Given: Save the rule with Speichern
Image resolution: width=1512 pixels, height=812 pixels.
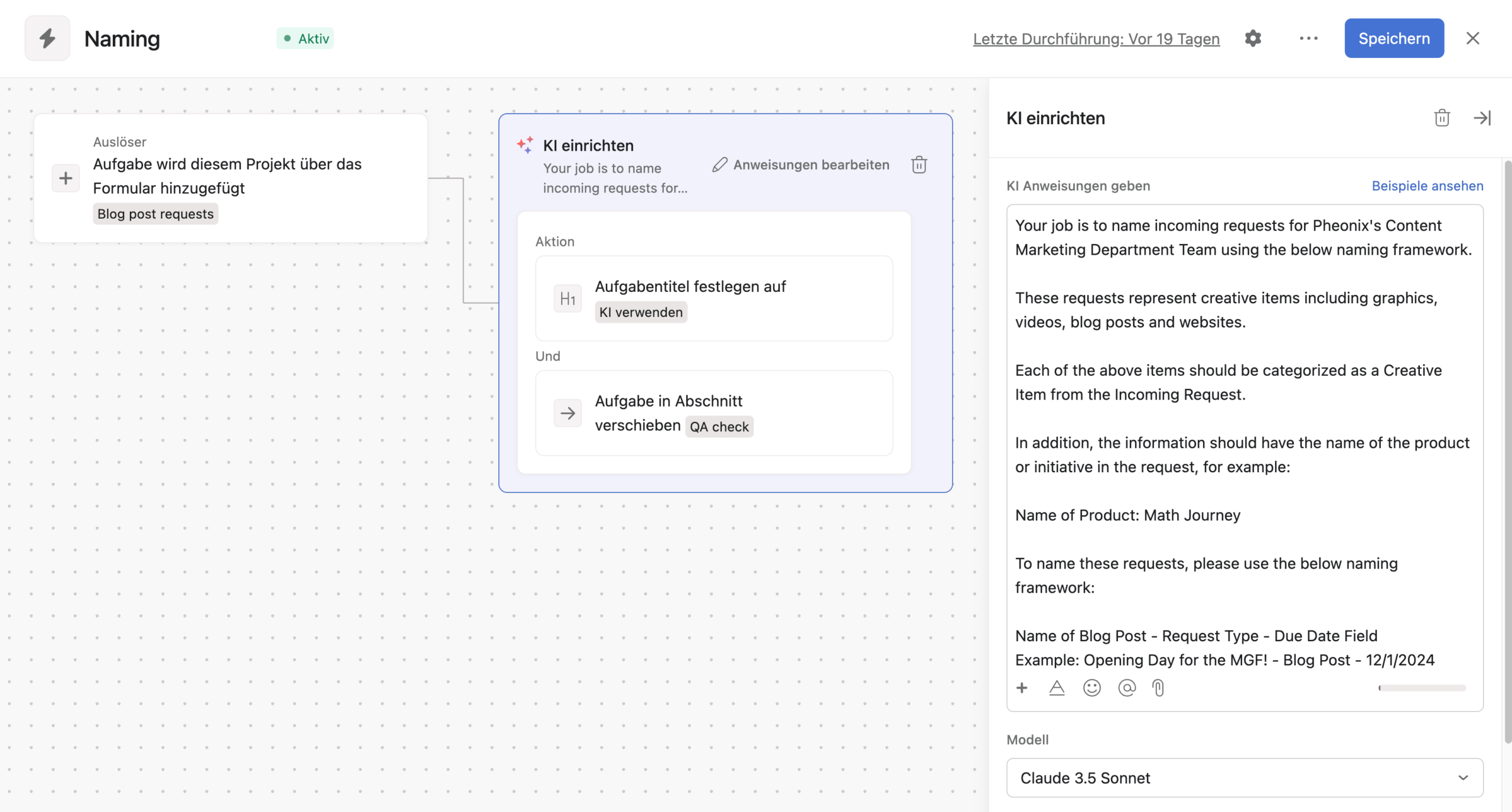Looking at the screenshot, I should (x=1394, y=38).
